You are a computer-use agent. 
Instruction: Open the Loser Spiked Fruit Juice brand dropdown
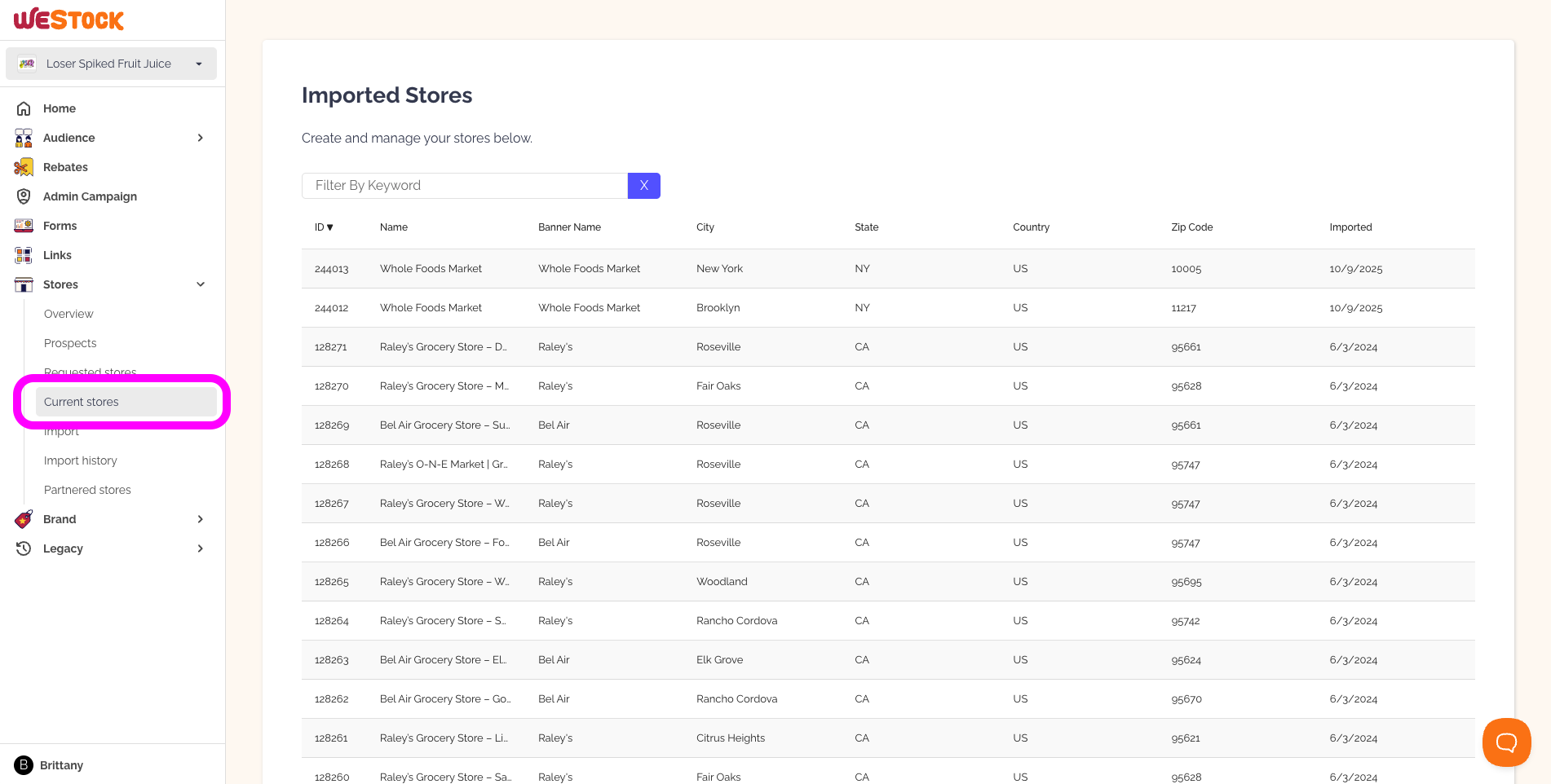tap(112, 64)
